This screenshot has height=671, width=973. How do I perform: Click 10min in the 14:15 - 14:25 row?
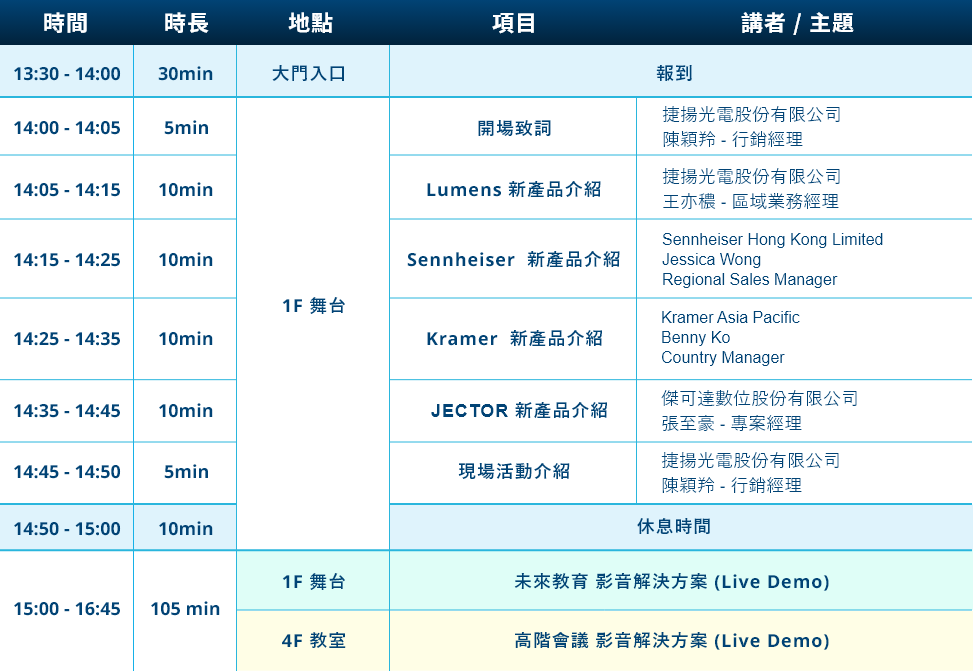tap(186, 259)
